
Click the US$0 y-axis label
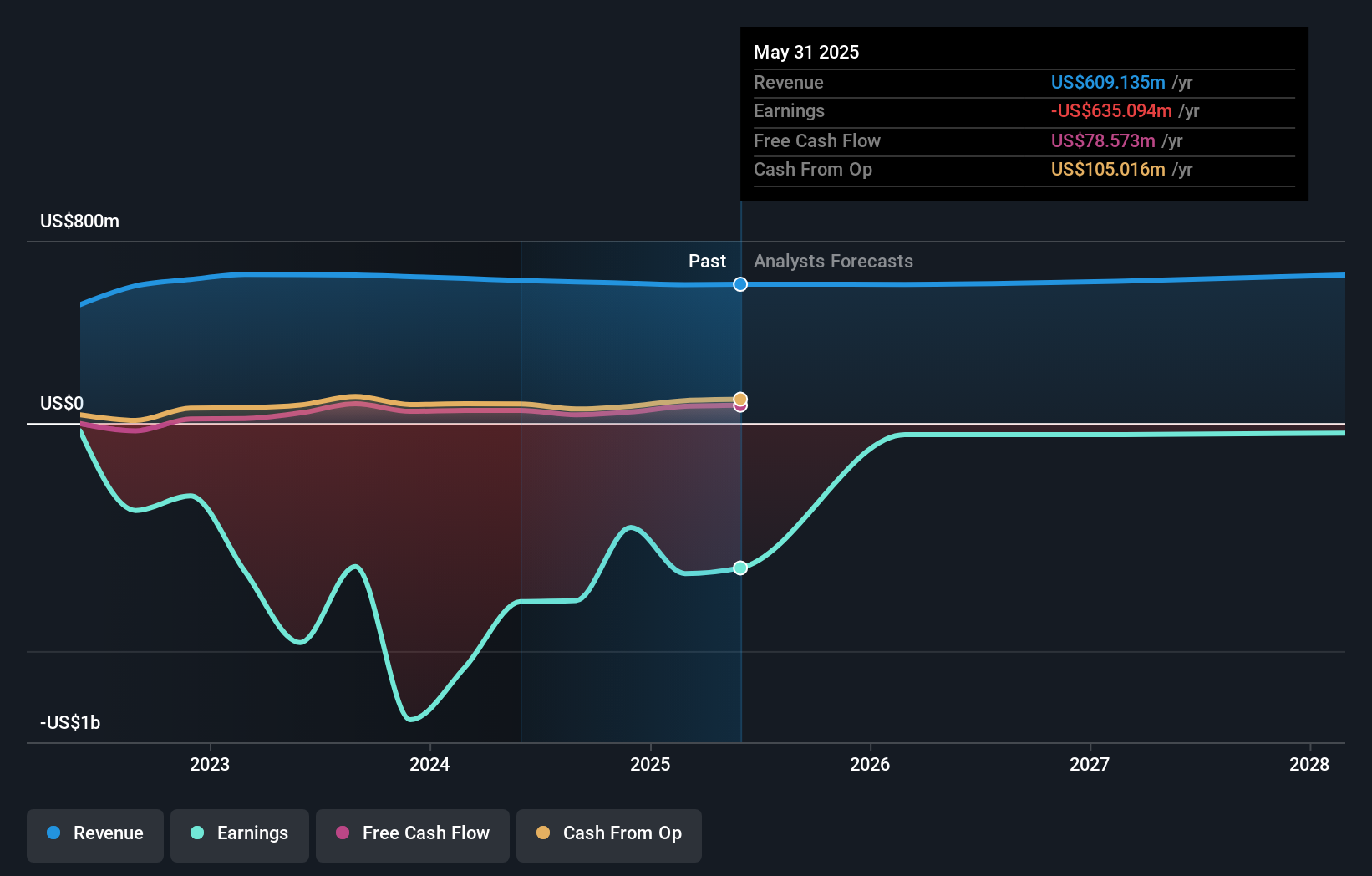(62, 404)
